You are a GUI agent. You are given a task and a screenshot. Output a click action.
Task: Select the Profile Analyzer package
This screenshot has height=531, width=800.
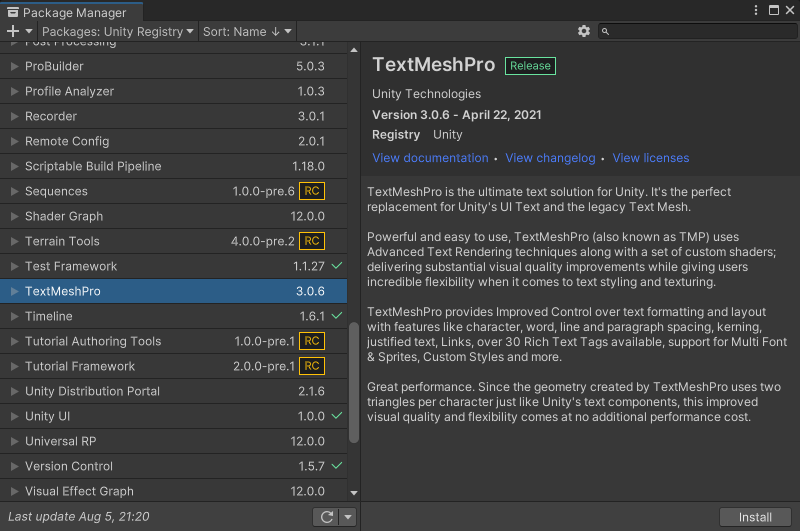point(173,91)
